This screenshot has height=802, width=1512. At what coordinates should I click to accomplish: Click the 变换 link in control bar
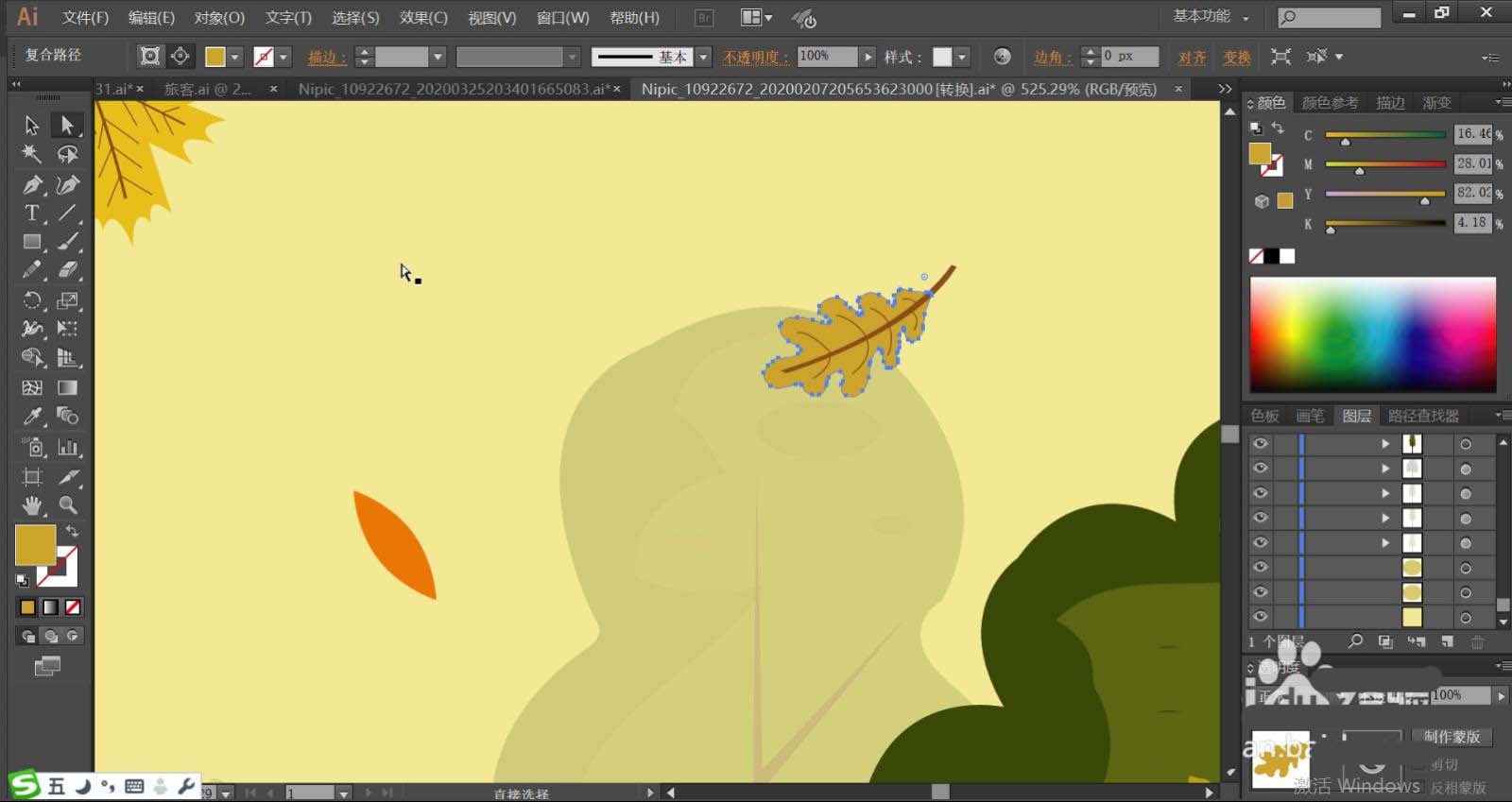tap(1236, 58)
